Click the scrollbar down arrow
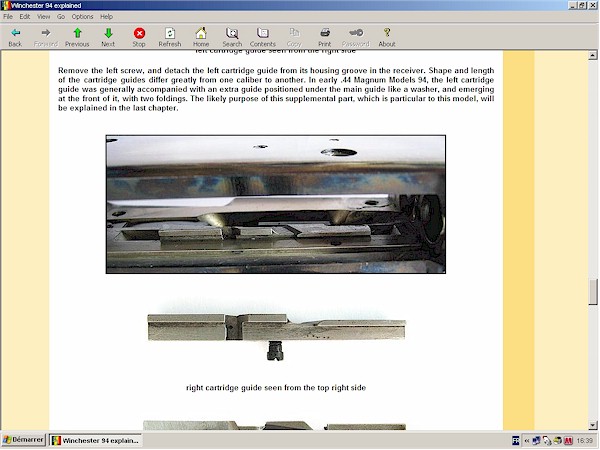 [593, 425]
